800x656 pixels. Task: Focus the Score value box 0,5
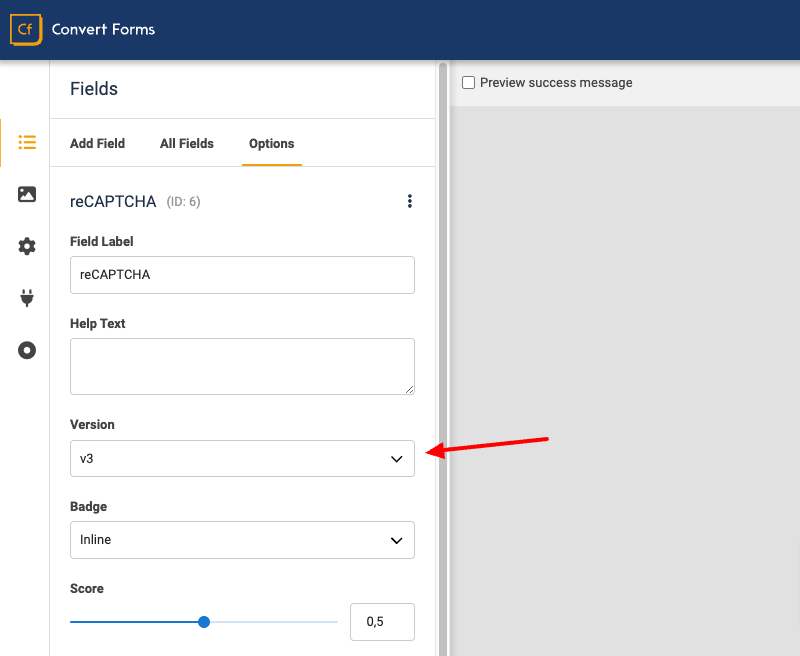382,622
